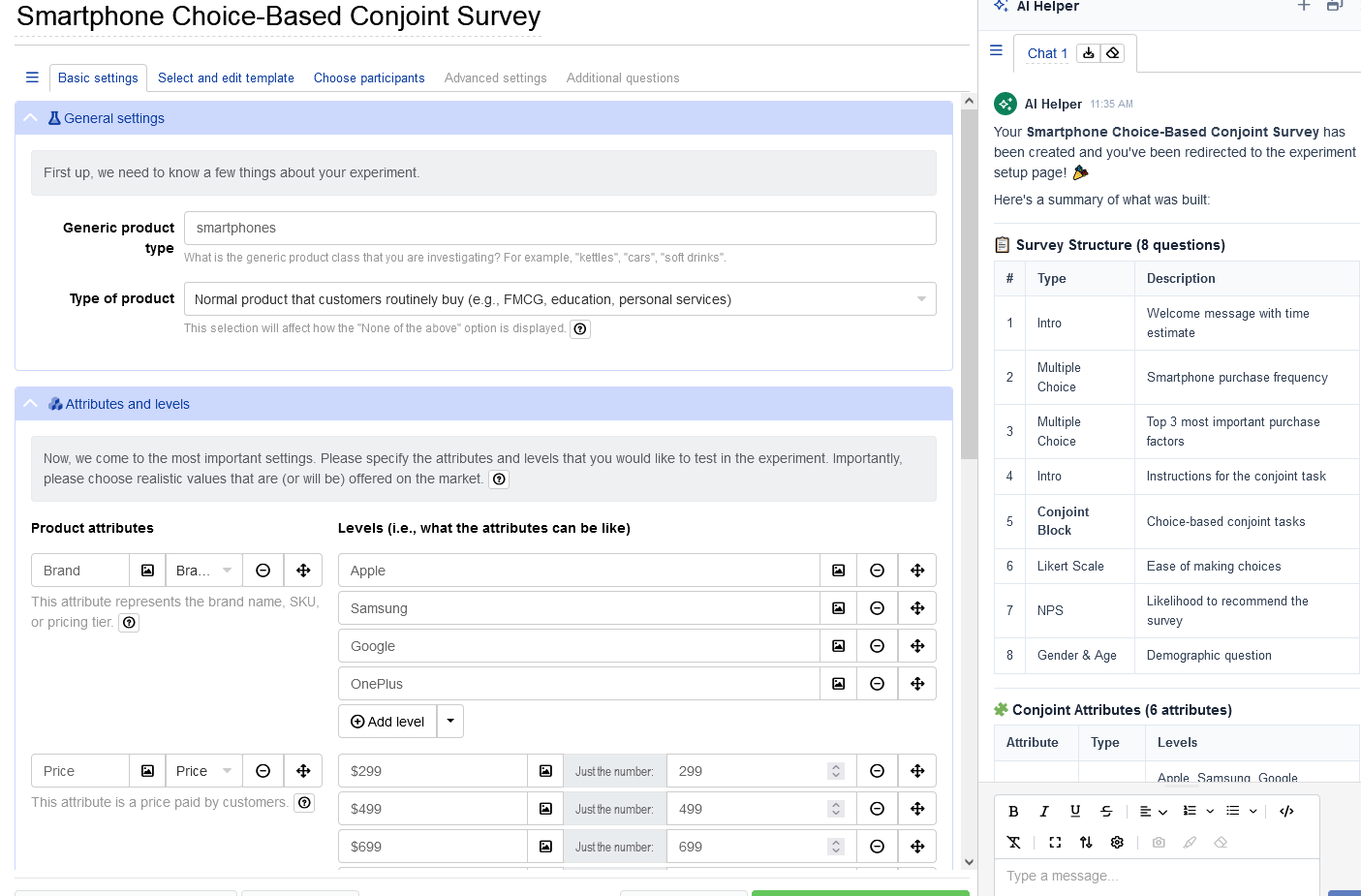Show help for Brand attribute description
The width and height of the screenshot is (1361, 896).
[x=129, y=623]
